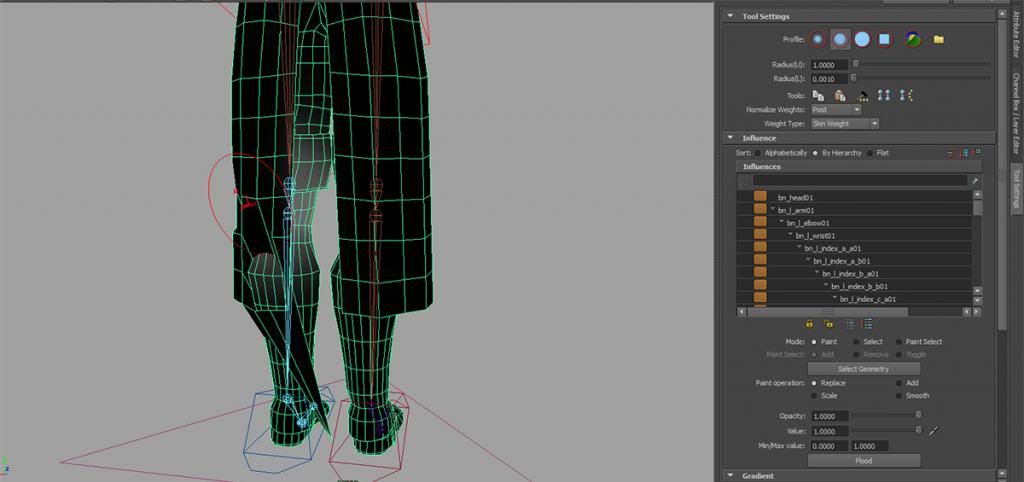Image resolution: width=1024 pixels, height=482 pixels.
Task: Adjust the Opacity slider handle
Action: pyautogui.click(x=918, y=415)
